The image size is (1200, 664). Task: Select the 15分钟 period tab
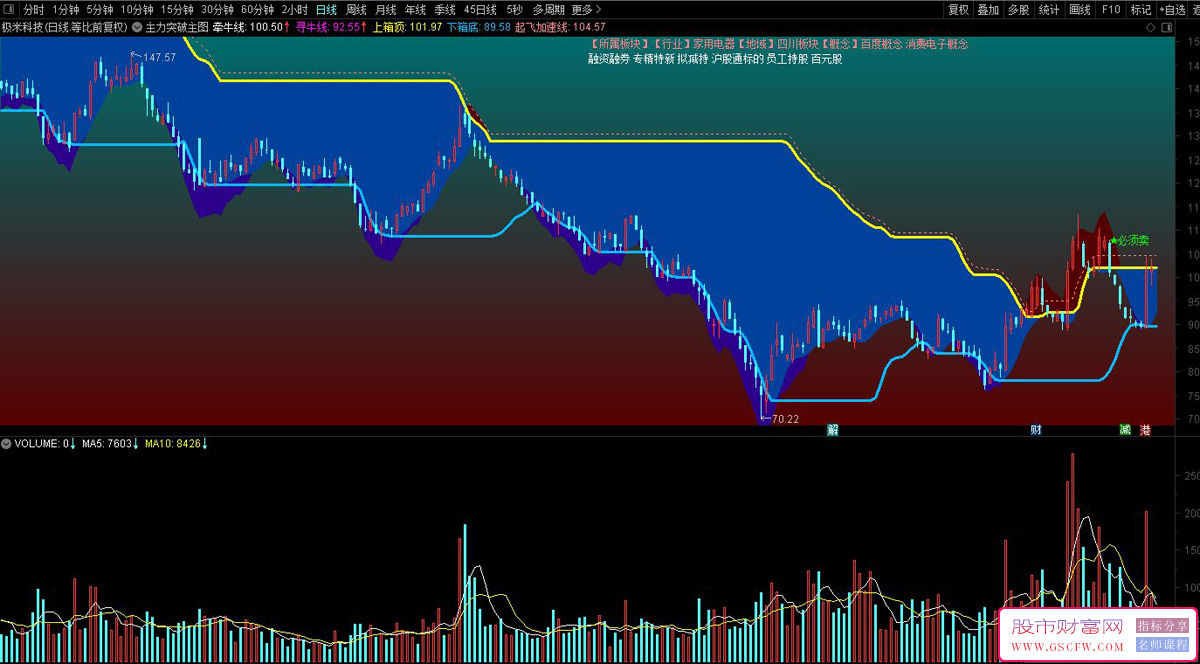tap(177, 9)
